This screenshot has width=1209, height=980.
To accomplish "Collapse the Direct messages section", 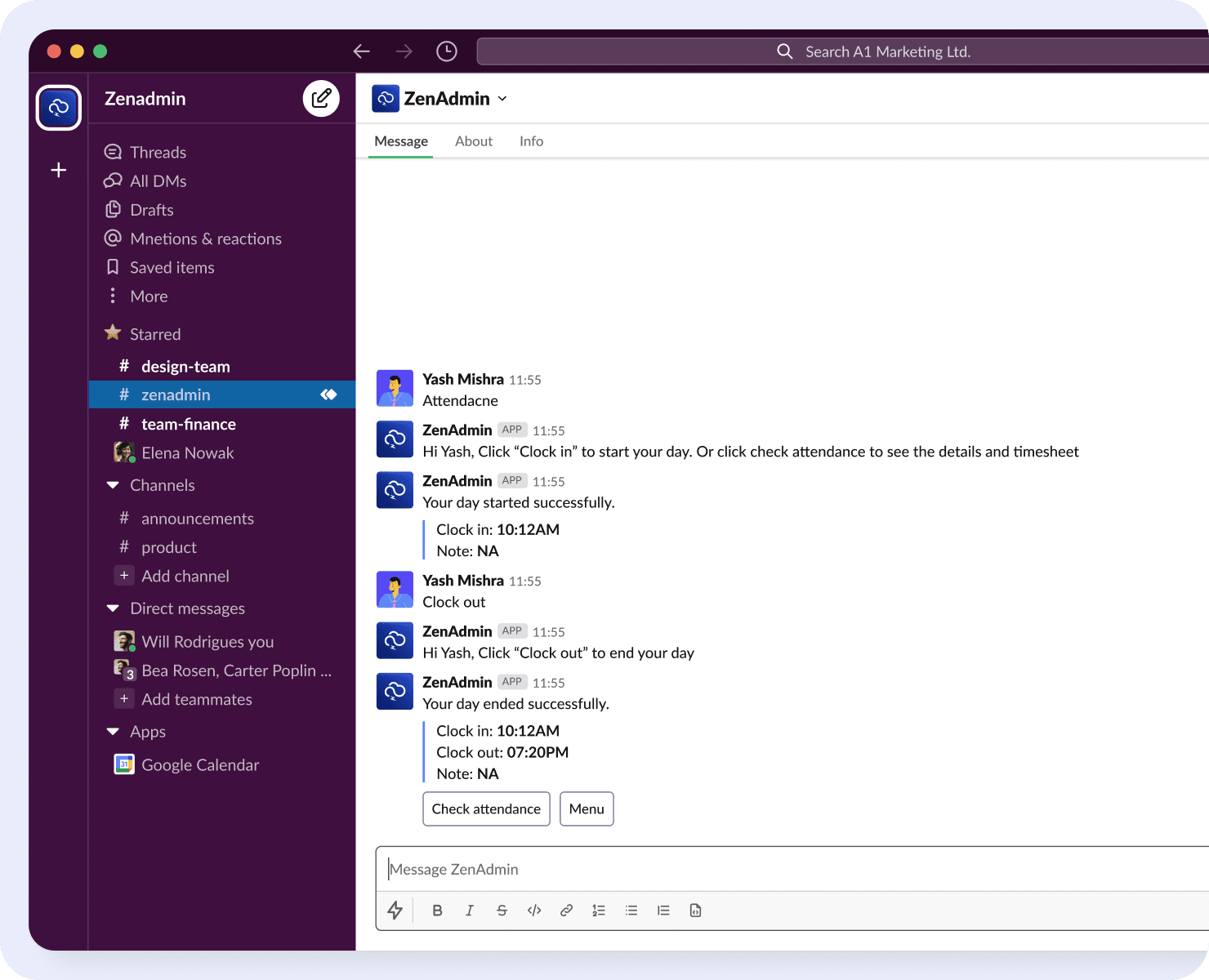I will pos(113,608).
